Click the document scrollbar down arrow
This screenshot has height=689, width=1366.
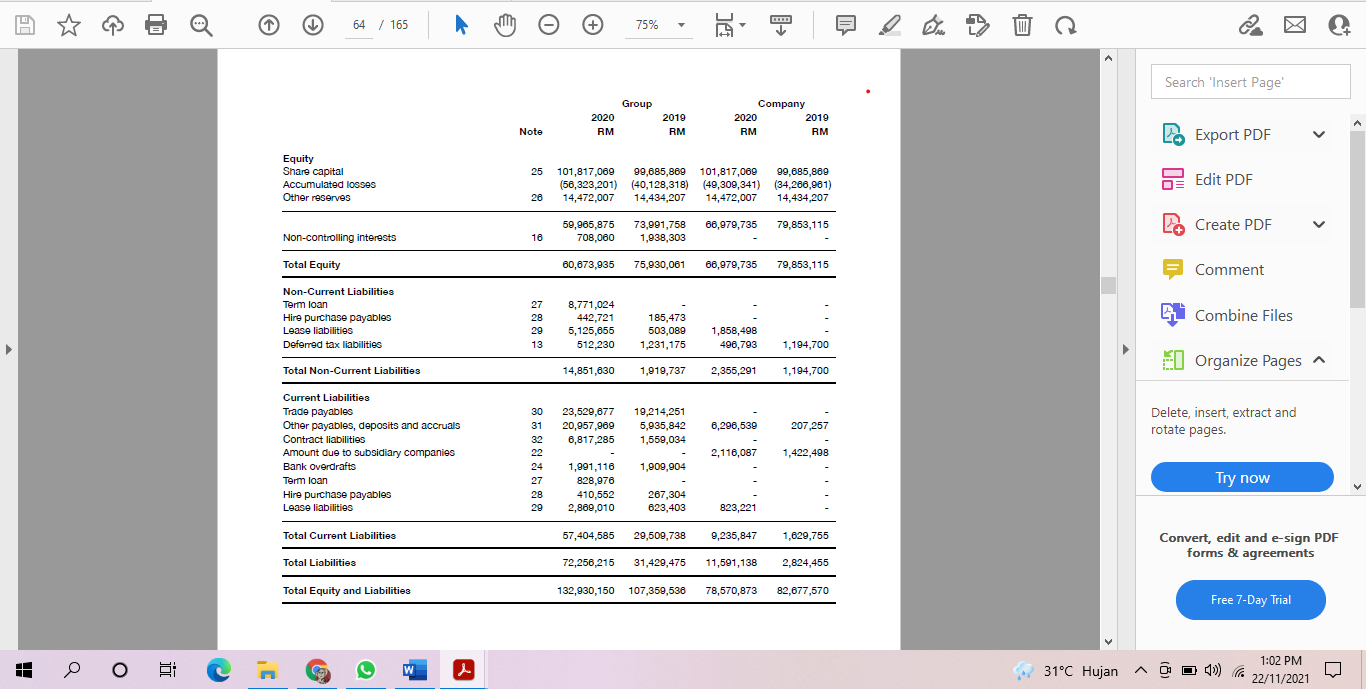click(x=1108, y=641)
